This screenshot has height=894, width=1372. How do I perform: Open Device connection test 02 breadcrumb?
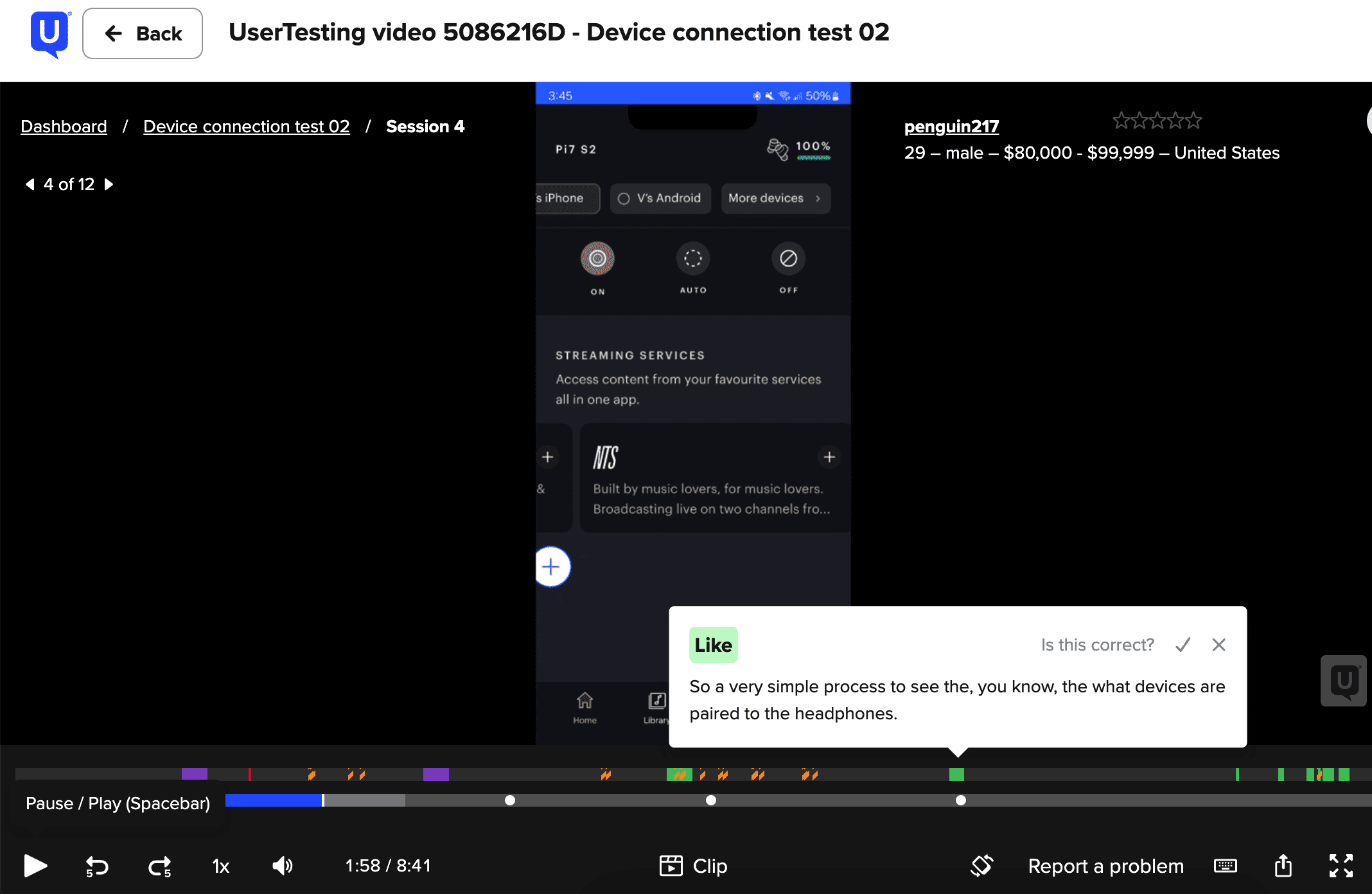coord(246,127)
